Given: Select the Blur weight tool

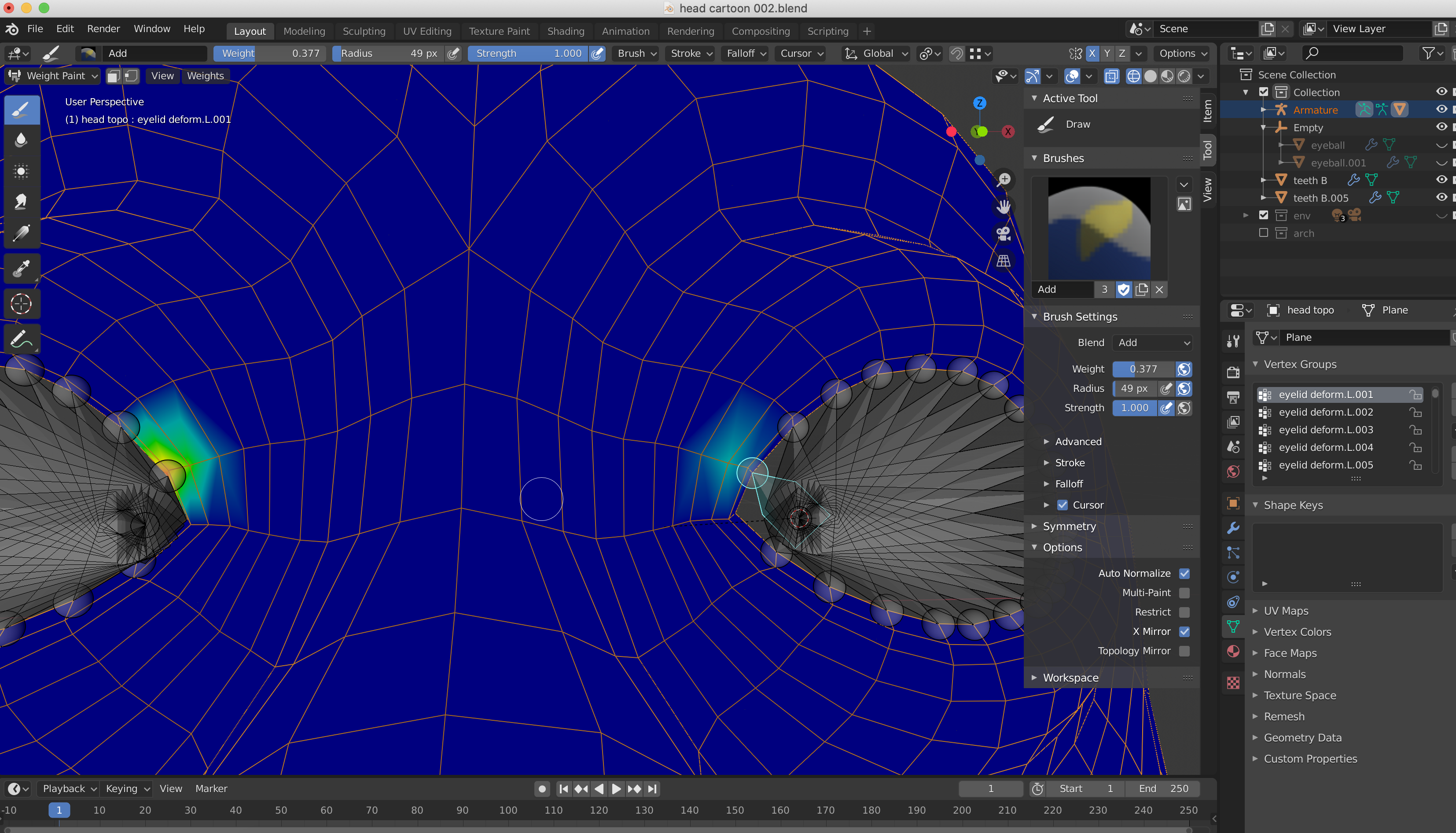Looking at the screenshot, I should [x=22, y=140].
